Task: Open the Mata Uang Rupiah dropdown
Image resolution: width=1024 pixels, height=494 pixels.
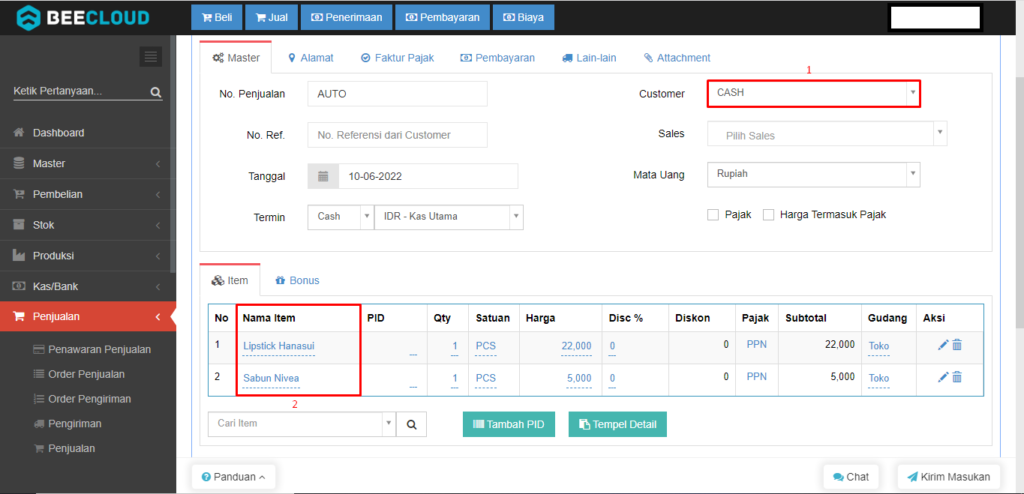Action: [814, 174]
